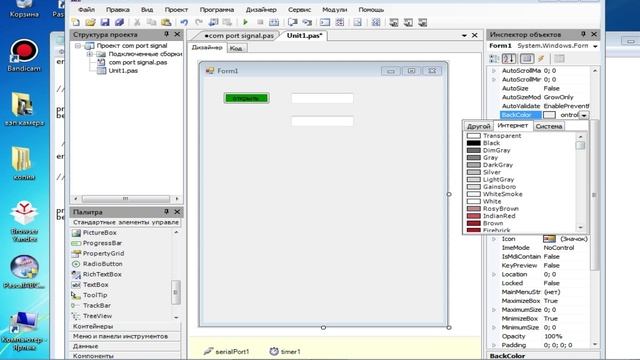This screenshot has width=640, height=360.
Task: Show categorized properties in the Object Inspector
Action: [494, 59]
